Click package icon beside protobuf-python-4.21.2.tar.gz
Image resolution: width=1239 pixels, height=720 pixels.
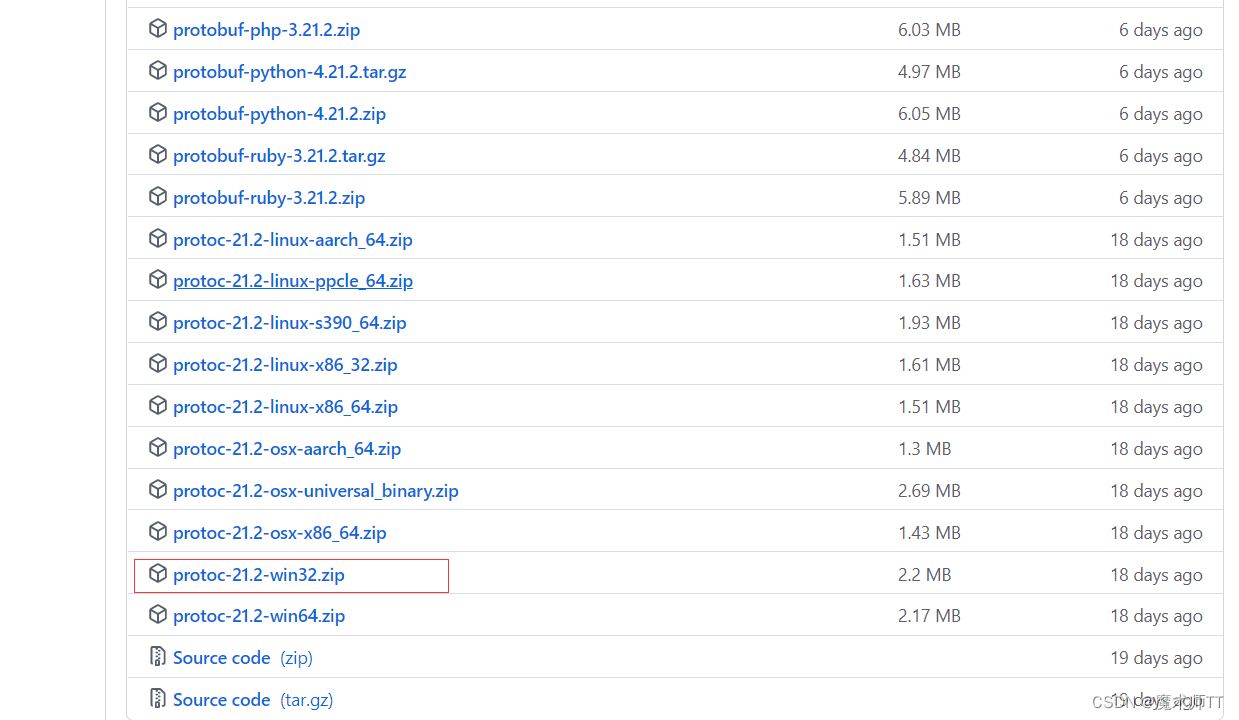tap(157, 71)
